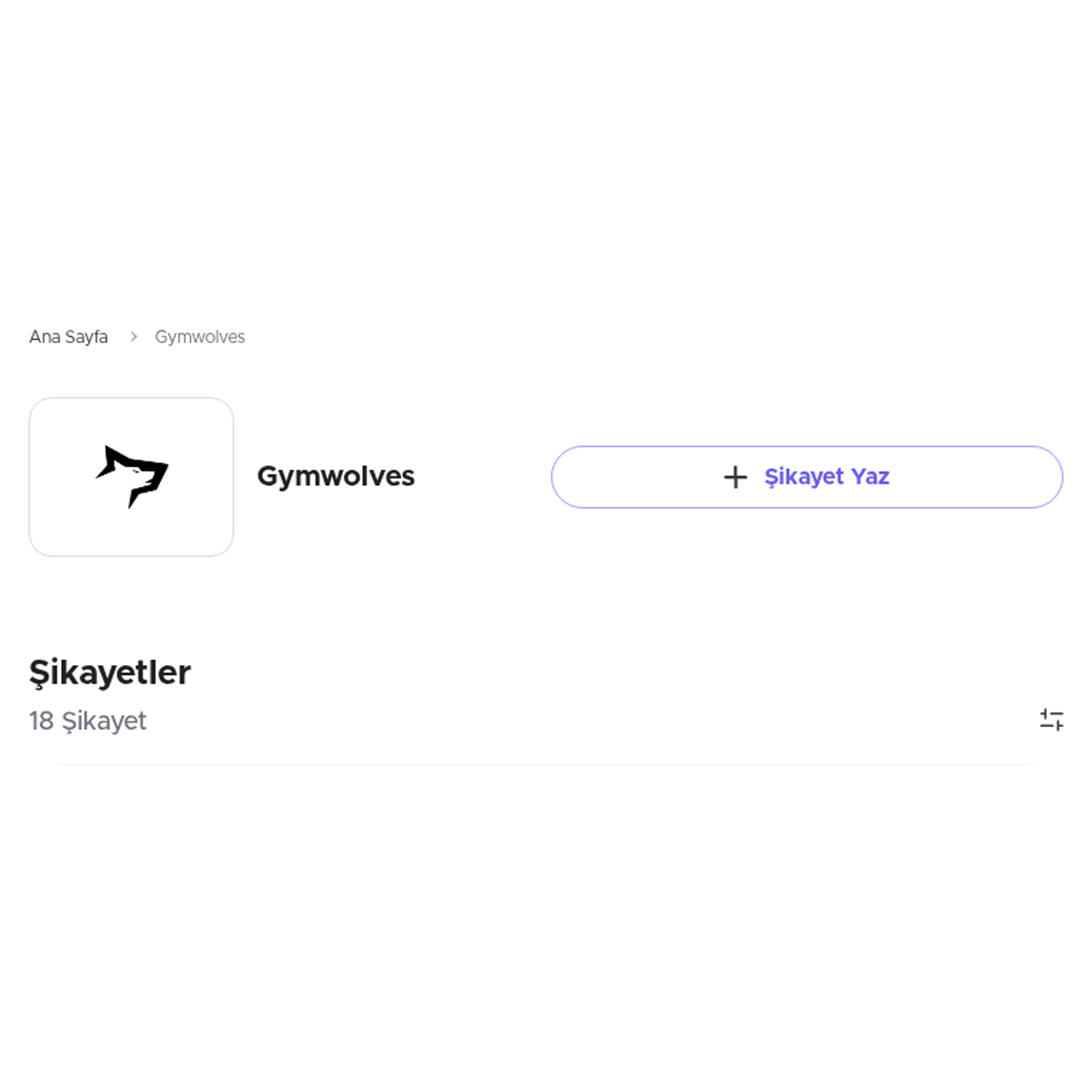Image resolution: width=1092 pixels, height=1092 pixels.
Task: Select the Gymwolves title next to logo
Action: coord(336,476)
